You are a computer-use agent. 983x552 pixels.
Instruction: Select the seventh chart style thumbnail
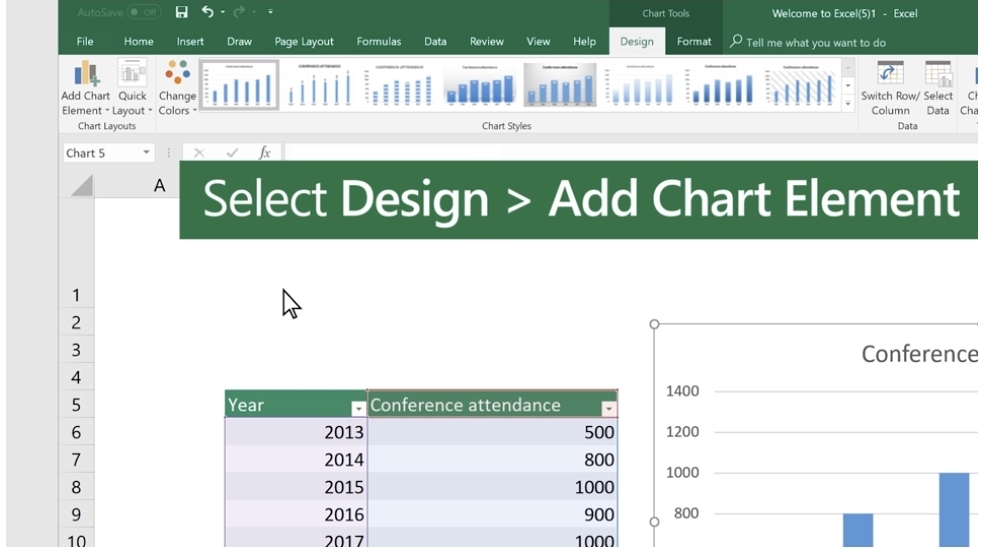click(720, 85)
